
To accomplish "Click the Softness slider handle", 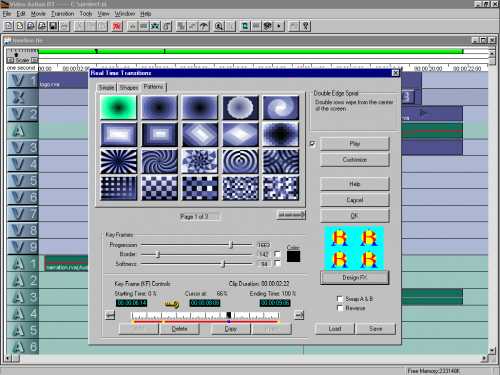I will click(x=223, y=264).
